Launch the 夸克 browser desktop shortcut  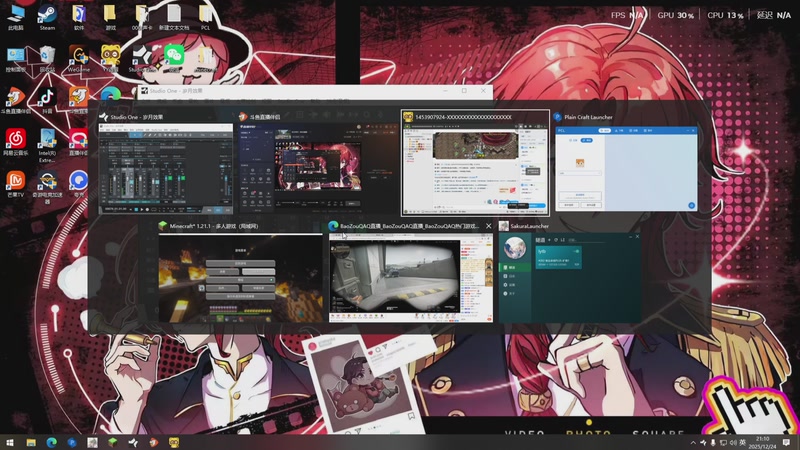pos(79,183)
